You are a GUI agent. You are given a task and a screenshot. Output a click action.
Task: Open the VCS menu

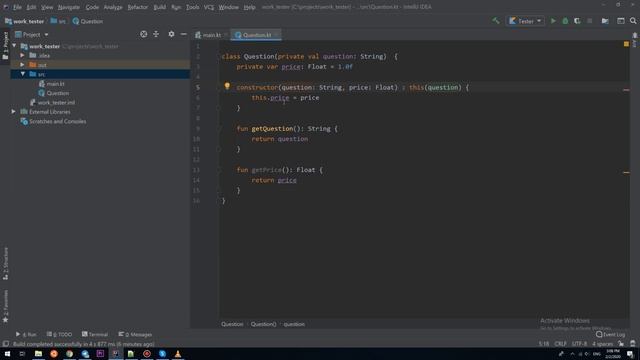pos(209,7)
